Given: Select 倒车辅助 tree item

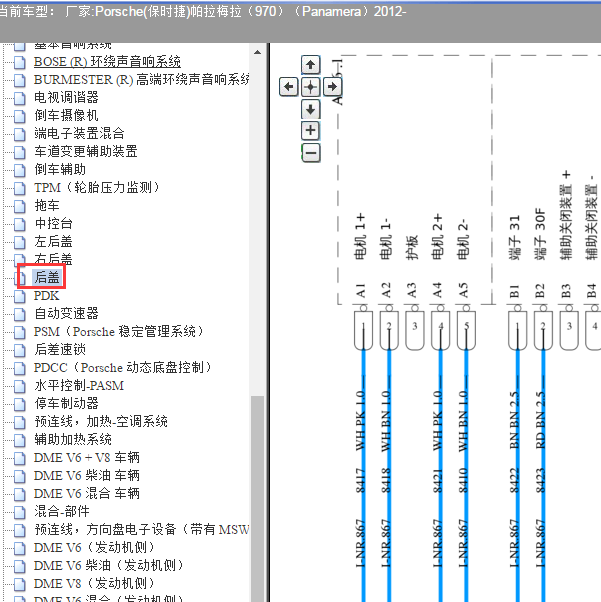Looking at the screenshot, I should 60,170.
